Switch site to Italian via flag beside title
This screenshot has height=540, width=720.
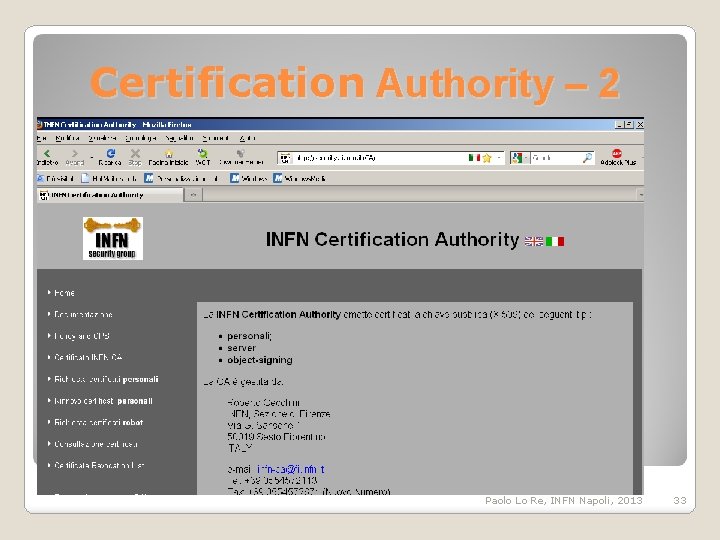click(555, 241)
